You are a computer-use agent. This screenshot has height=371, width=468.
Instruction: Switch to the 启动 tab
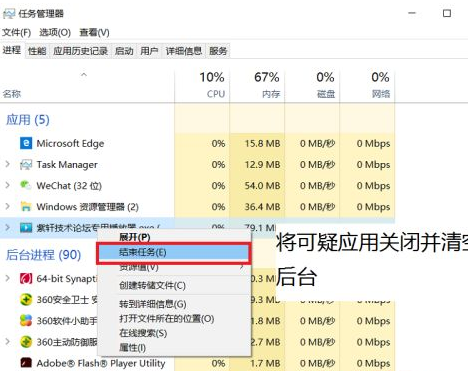[124, 51]
